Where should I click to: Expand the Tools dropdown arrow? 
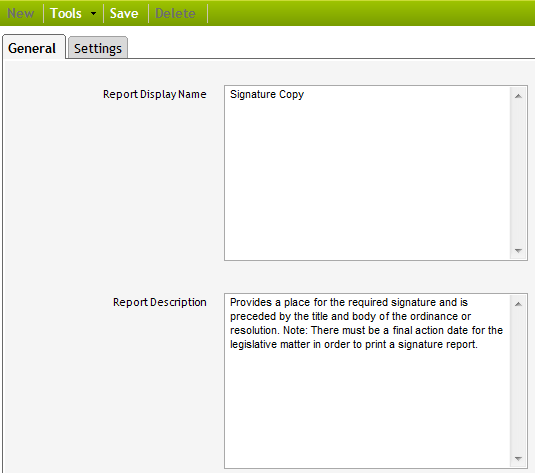pos(93,14)
